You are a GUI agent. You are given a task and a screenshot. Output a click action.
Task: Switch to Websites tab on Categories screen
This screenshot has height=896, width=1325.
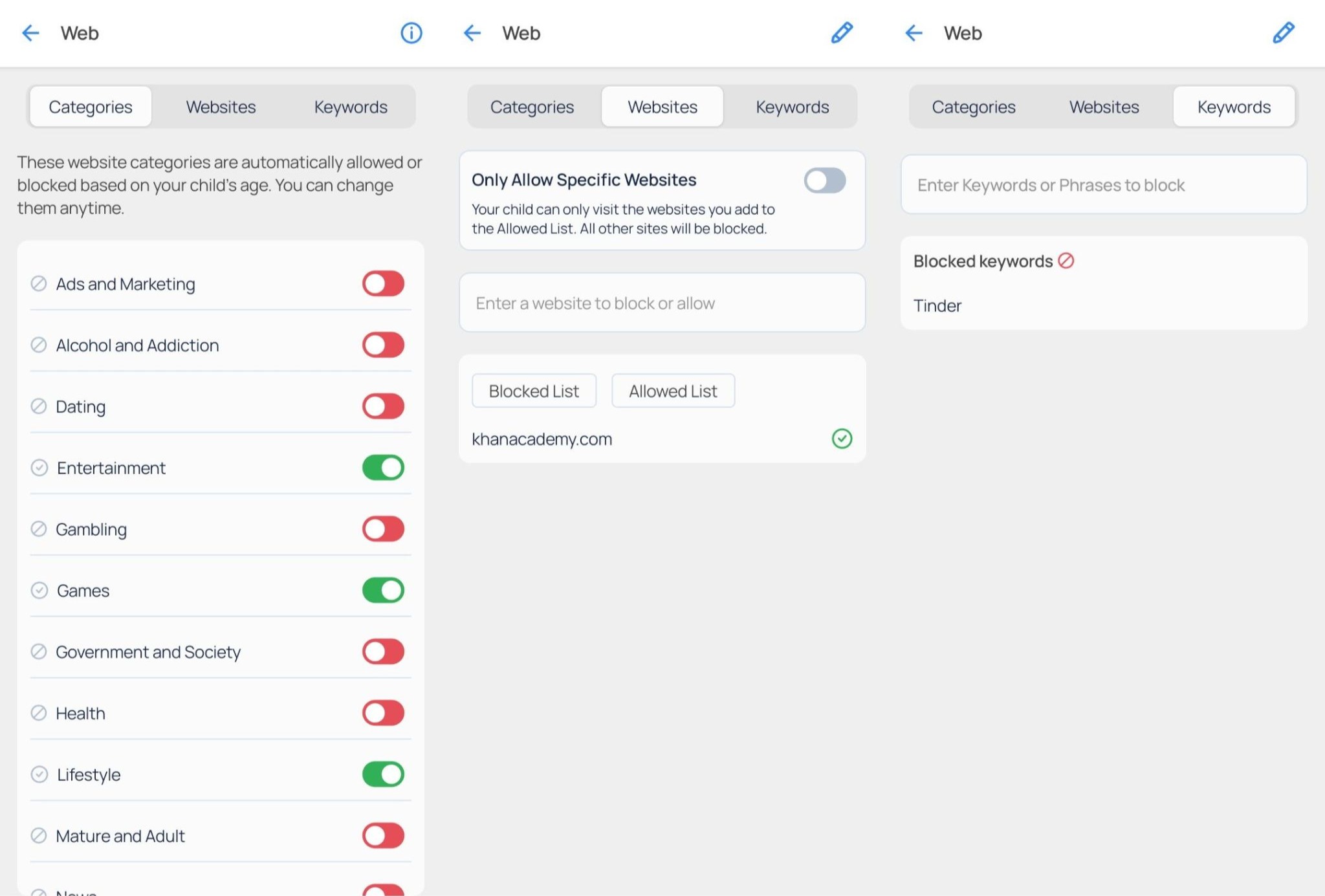pos(221,107)
